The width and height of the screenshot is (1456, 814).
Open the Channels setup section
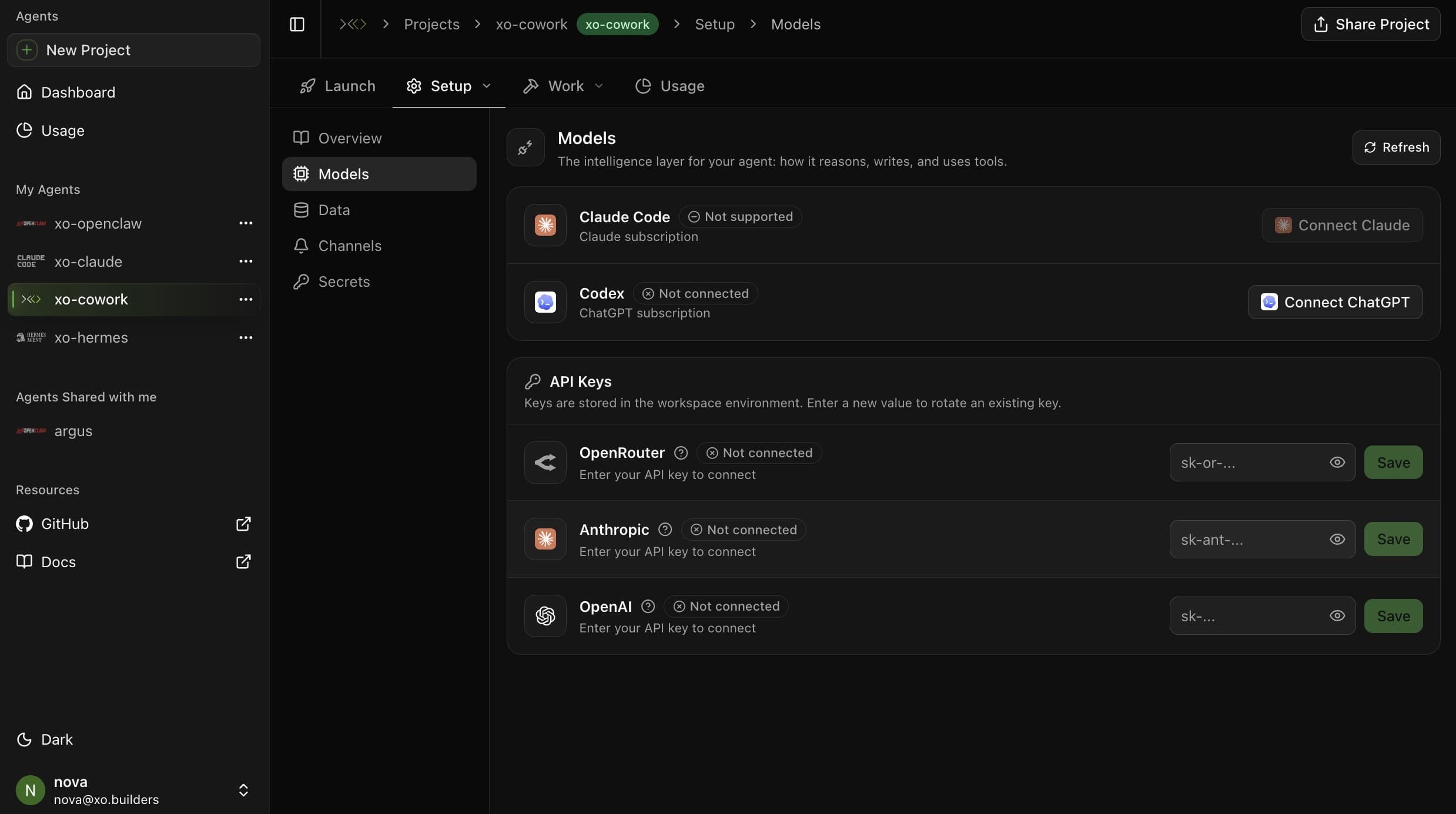tap(379, 246)
